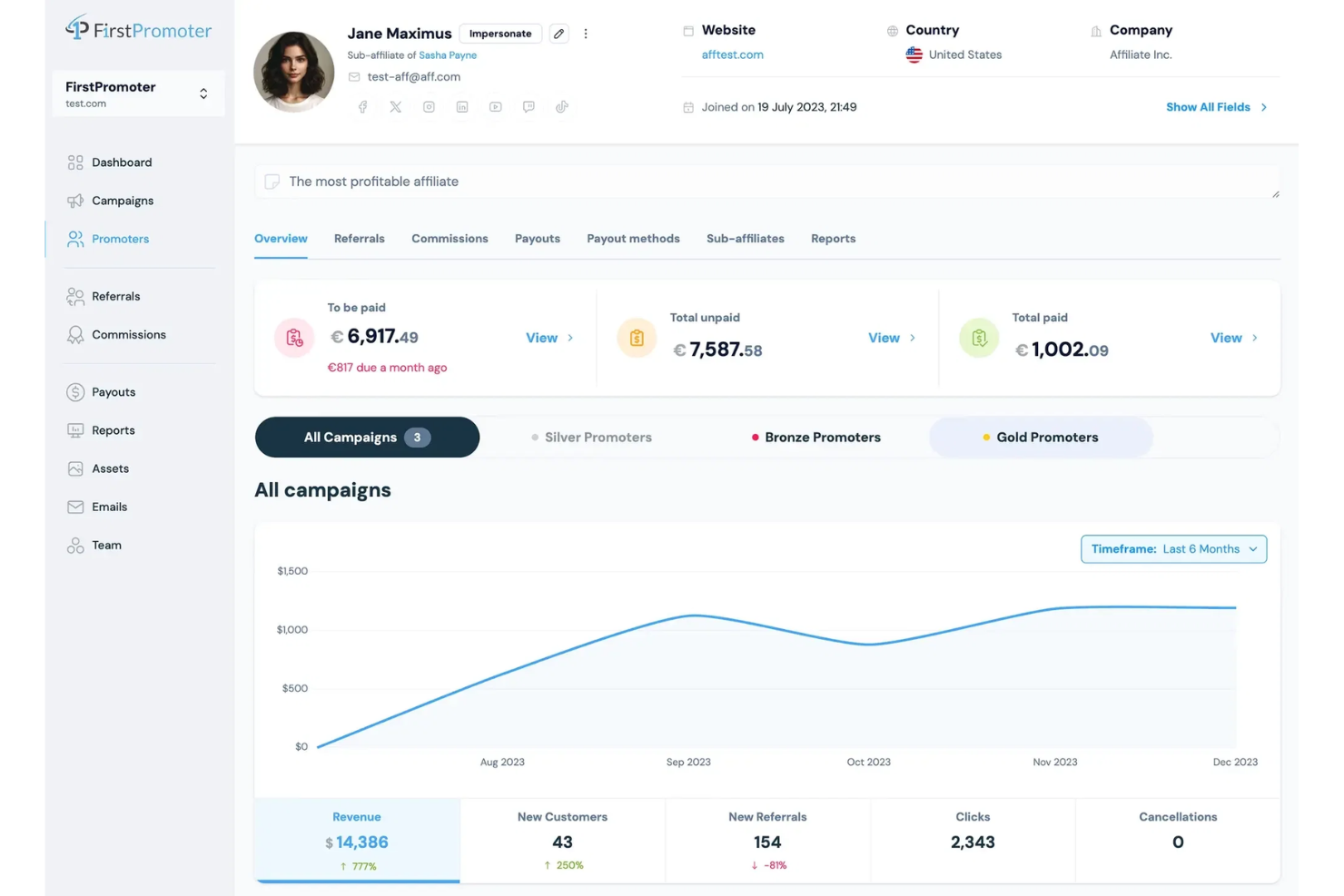Viewport: 1344px width, 896px height.
Task: Select the Silver Promoters filter
Action: 597,437
